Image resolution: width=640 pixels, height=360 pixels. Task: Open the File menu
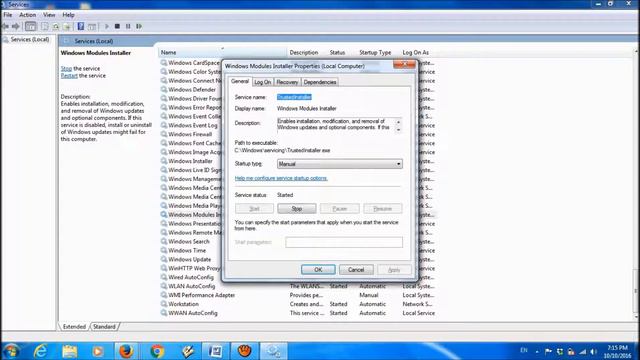(8, 15)
